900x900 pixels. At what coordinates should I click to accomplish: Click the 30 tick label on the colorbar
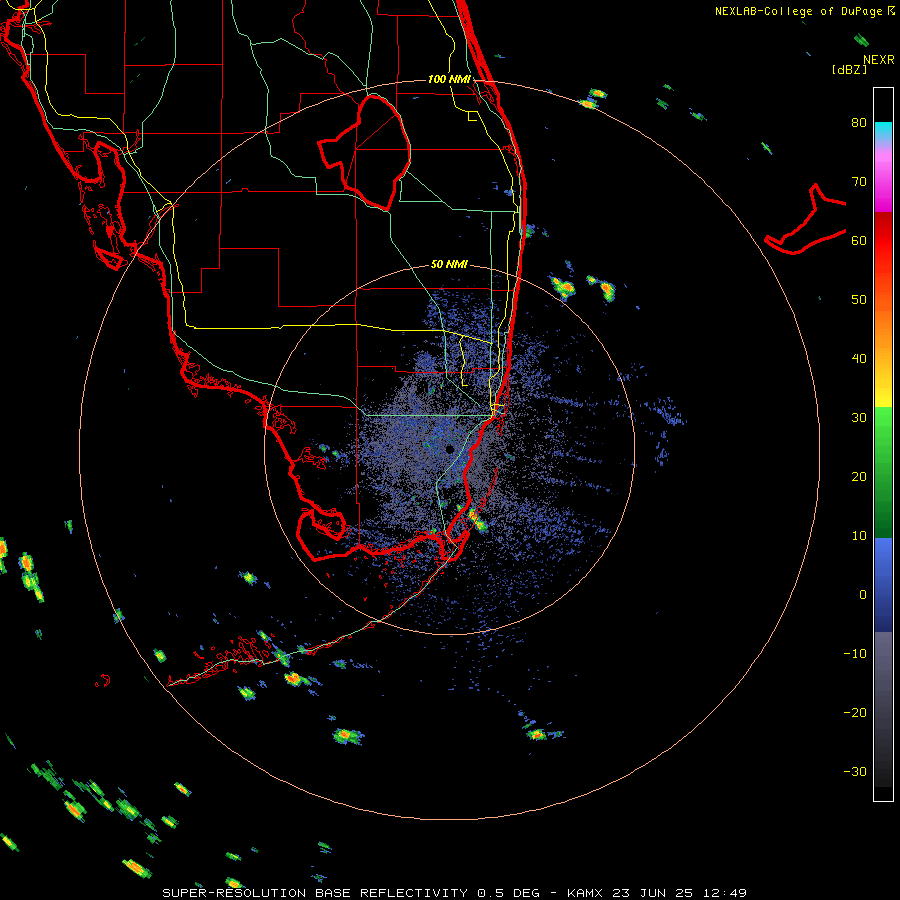tap(859, 418)
